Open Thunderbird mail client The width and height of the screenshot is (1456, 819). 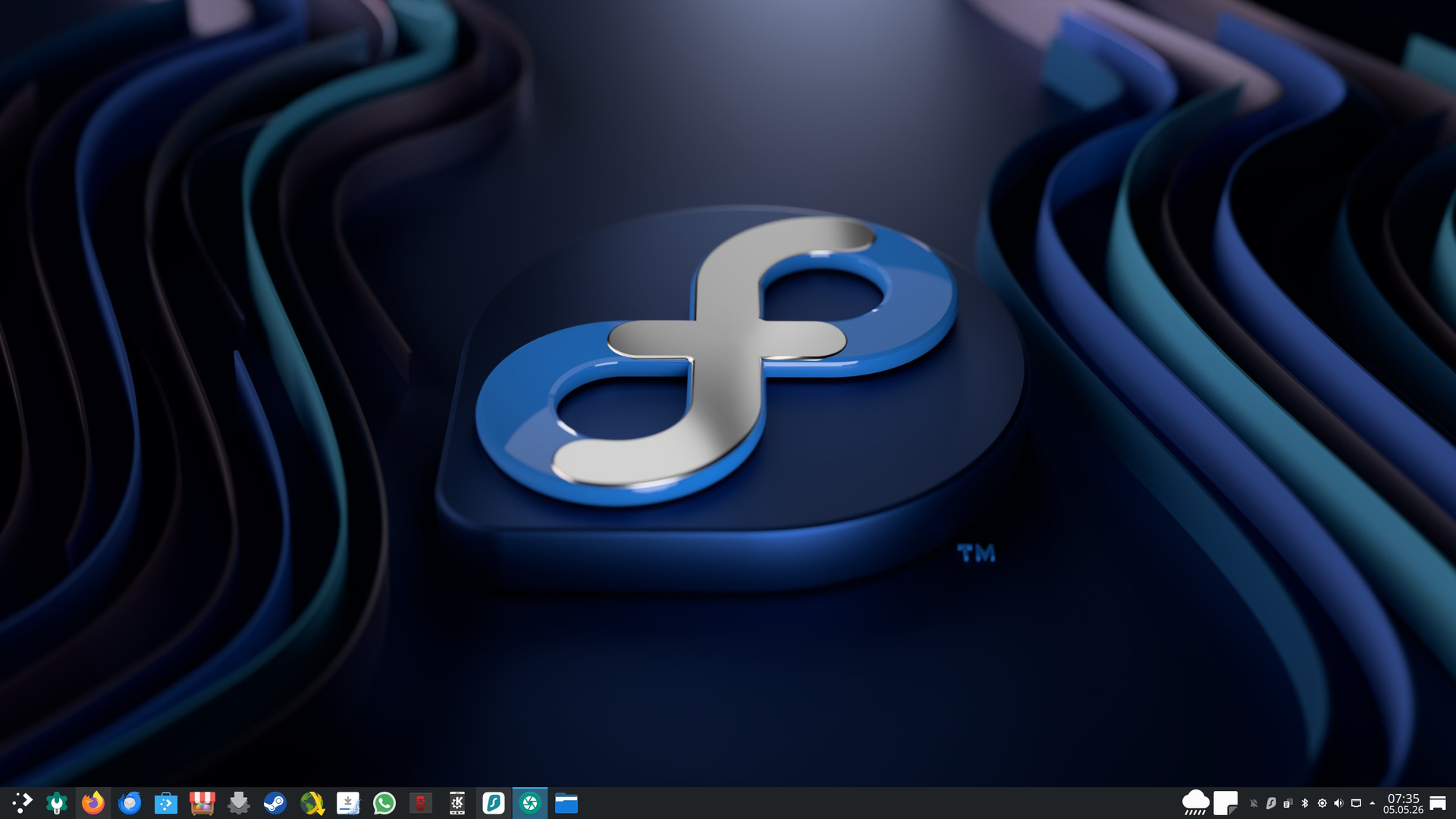(130, 802)
